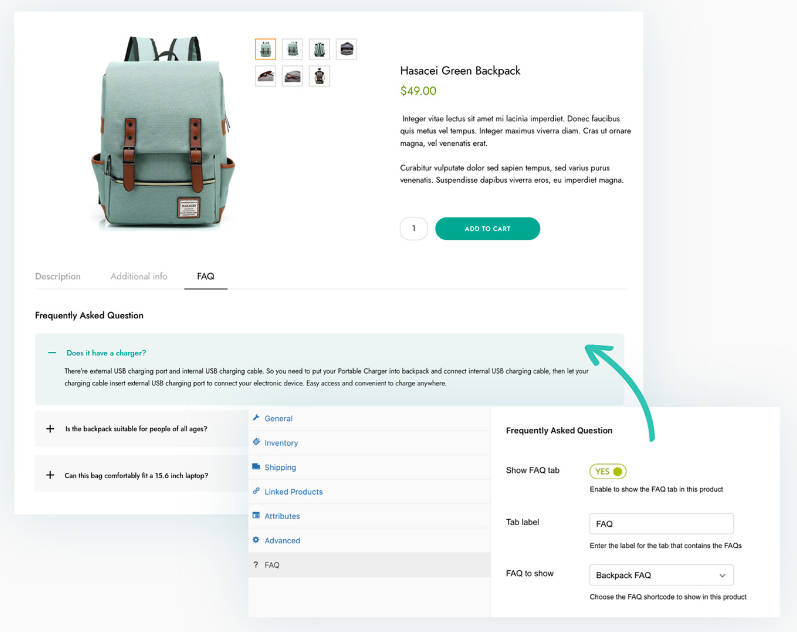The width and height of the screenshot is (797, 632).
Task: Switch to the Description tab
Action: point(58,276)
